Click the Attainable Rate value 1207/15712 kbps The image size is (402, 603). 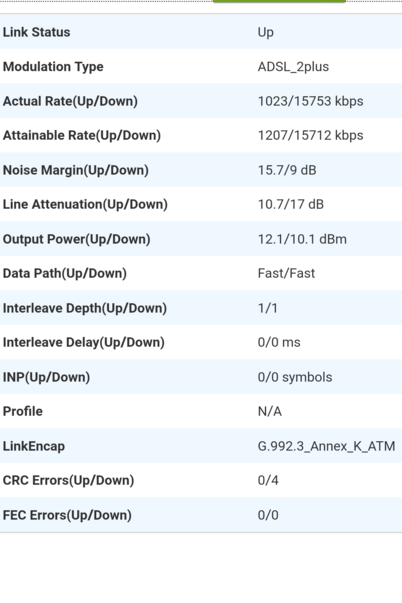tap(310, 135)
